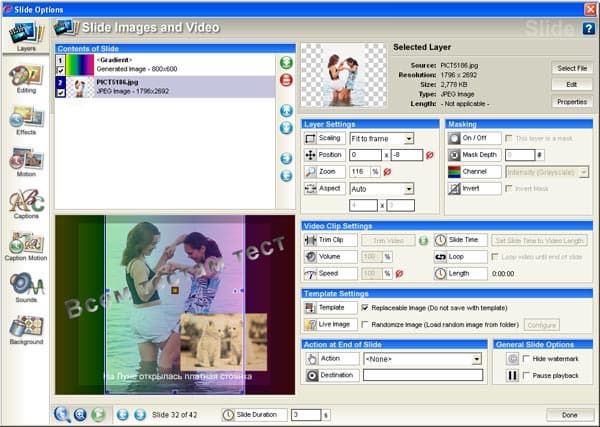Click the Destination input field

(423, 375)
